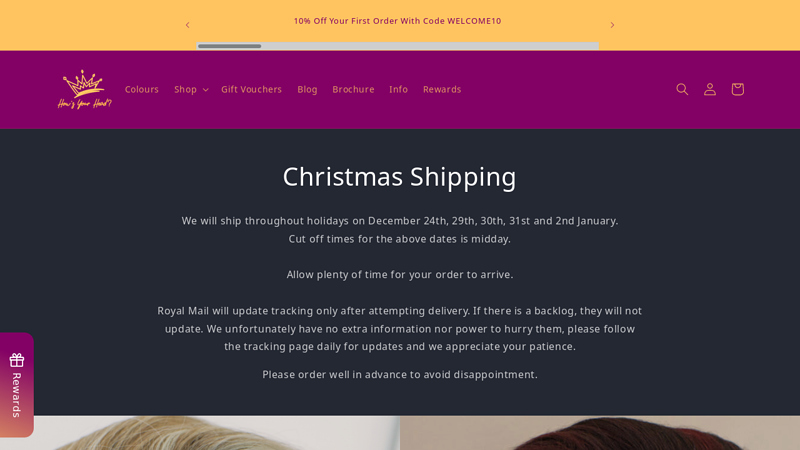
Task: Open the Info menu item
Action: (398, 89)
